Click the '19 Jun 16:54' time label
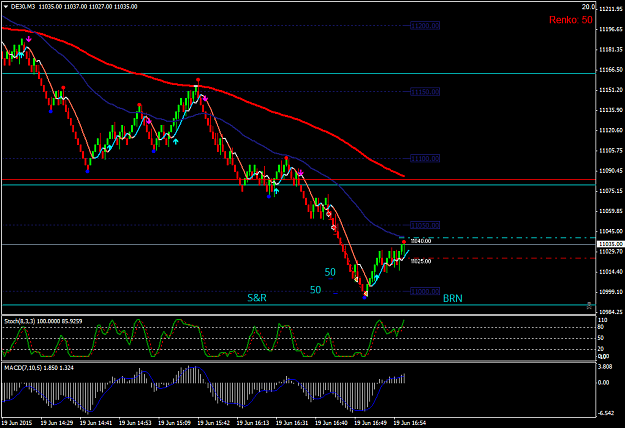 (x=409, y=422)
